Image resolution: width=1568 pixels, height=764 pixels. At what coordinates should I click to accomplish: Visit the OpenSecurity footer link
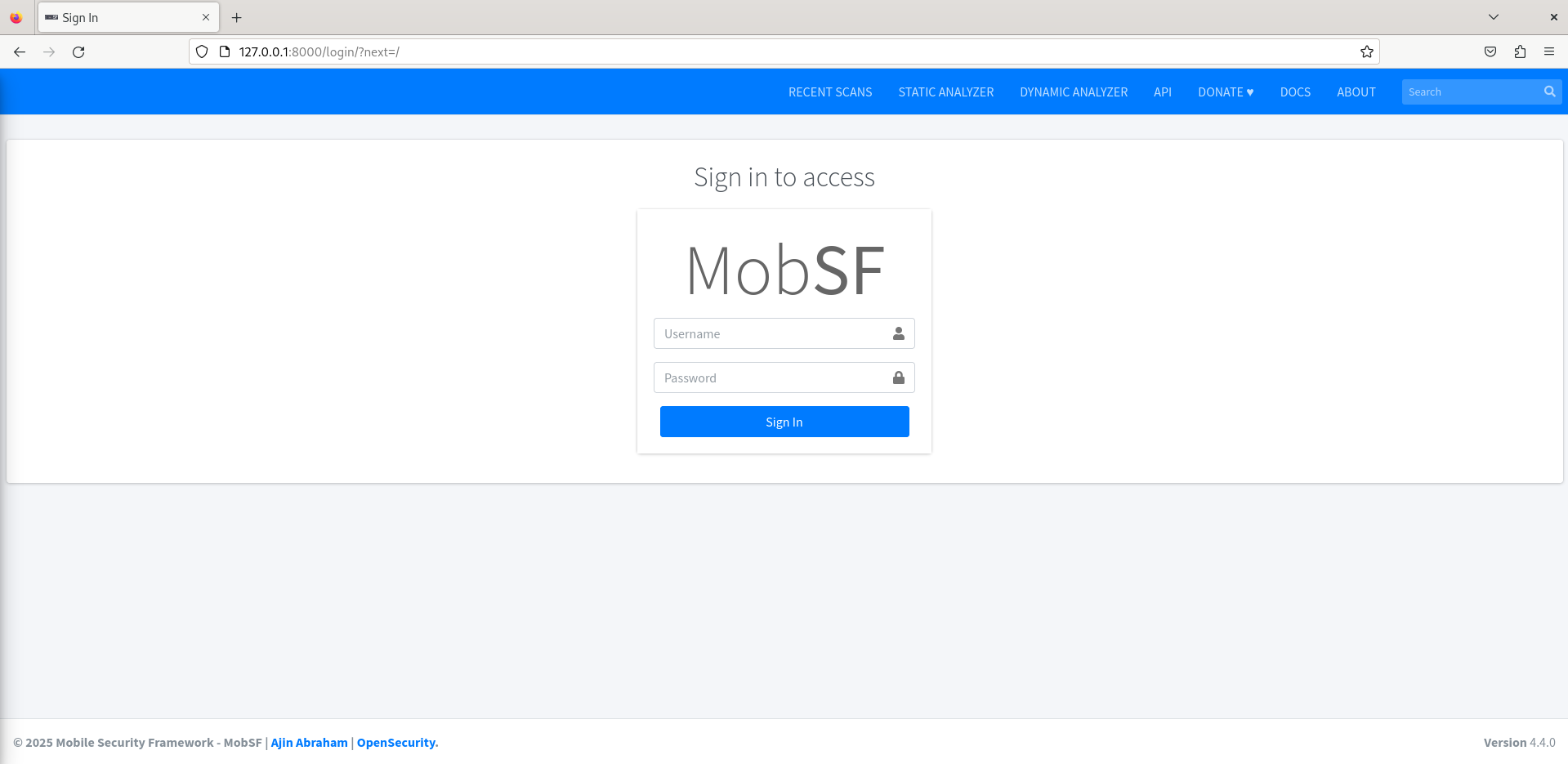(x=397, y=743)
